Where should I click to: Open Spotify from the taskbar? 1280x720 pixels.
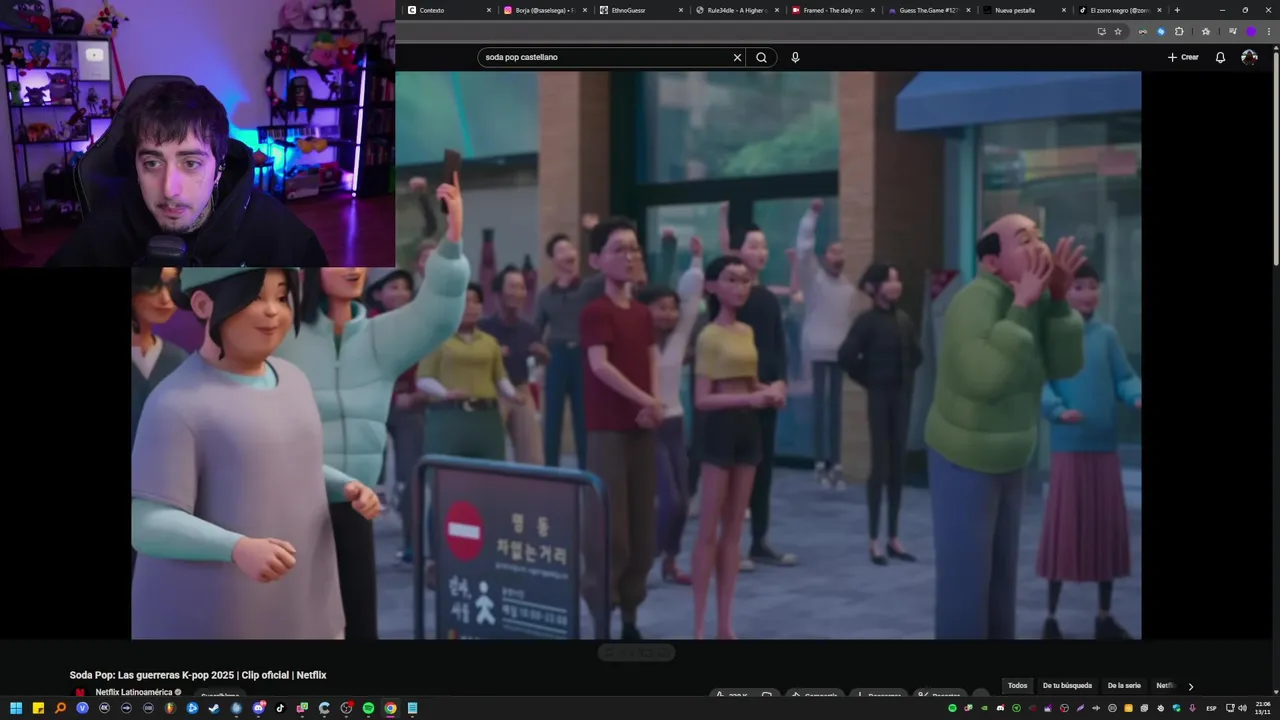(368, 708)
